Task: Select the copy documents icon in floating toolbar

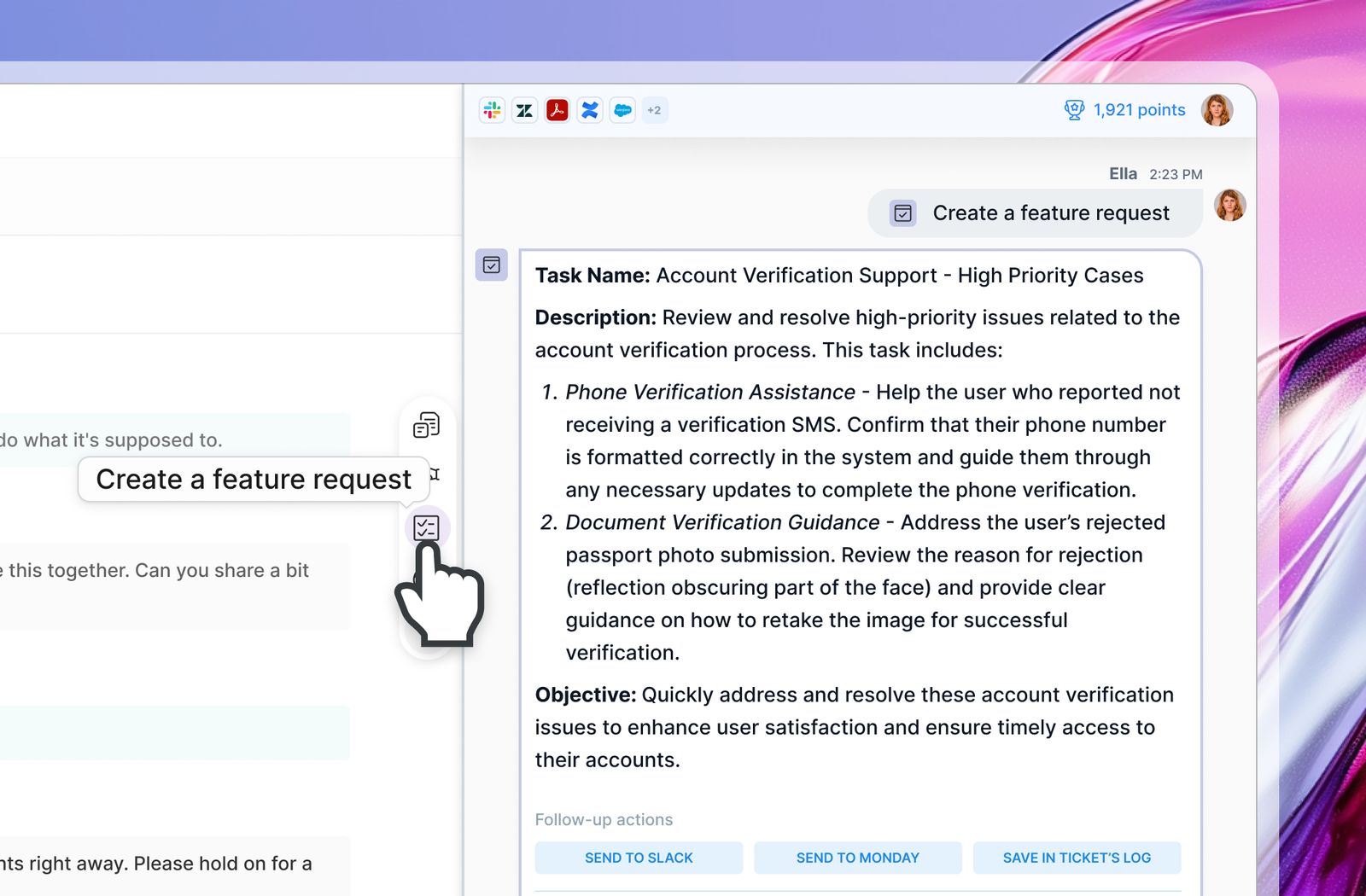Action: click(x=427, y=422)
